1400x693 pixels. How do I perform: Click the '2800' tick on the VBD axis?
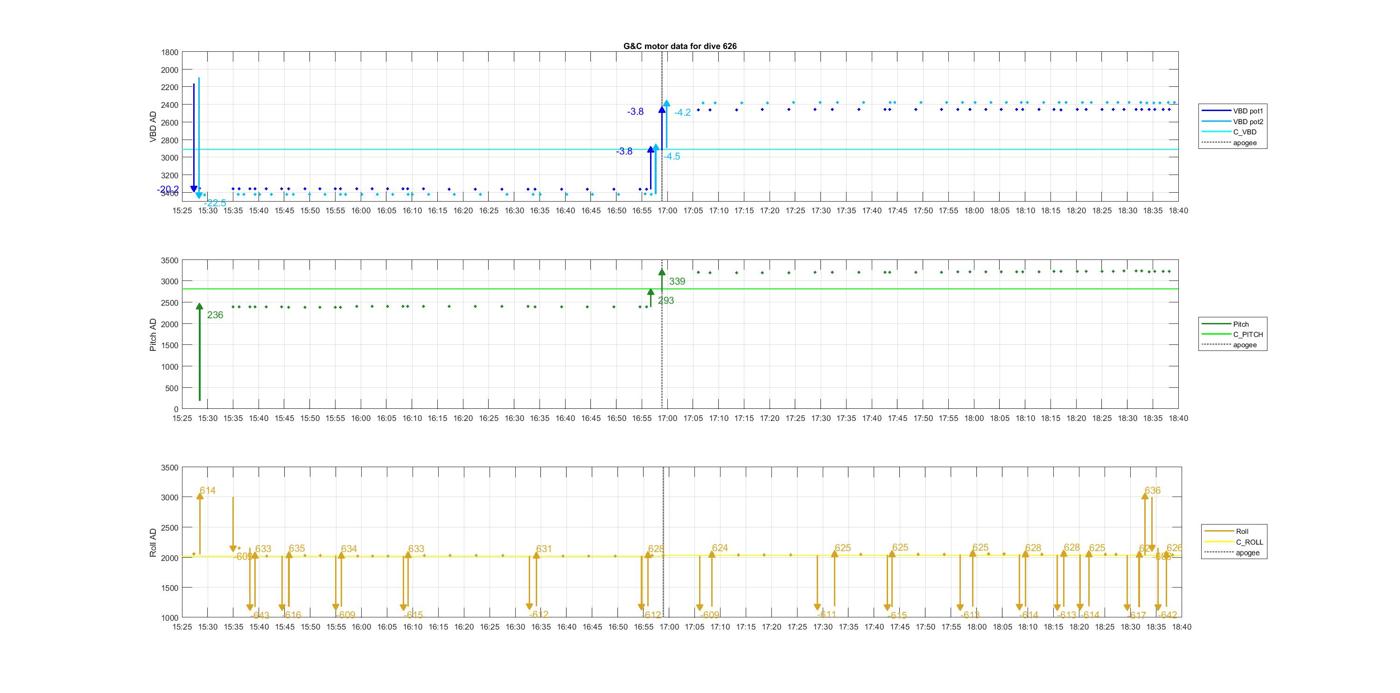coord(169,140)
